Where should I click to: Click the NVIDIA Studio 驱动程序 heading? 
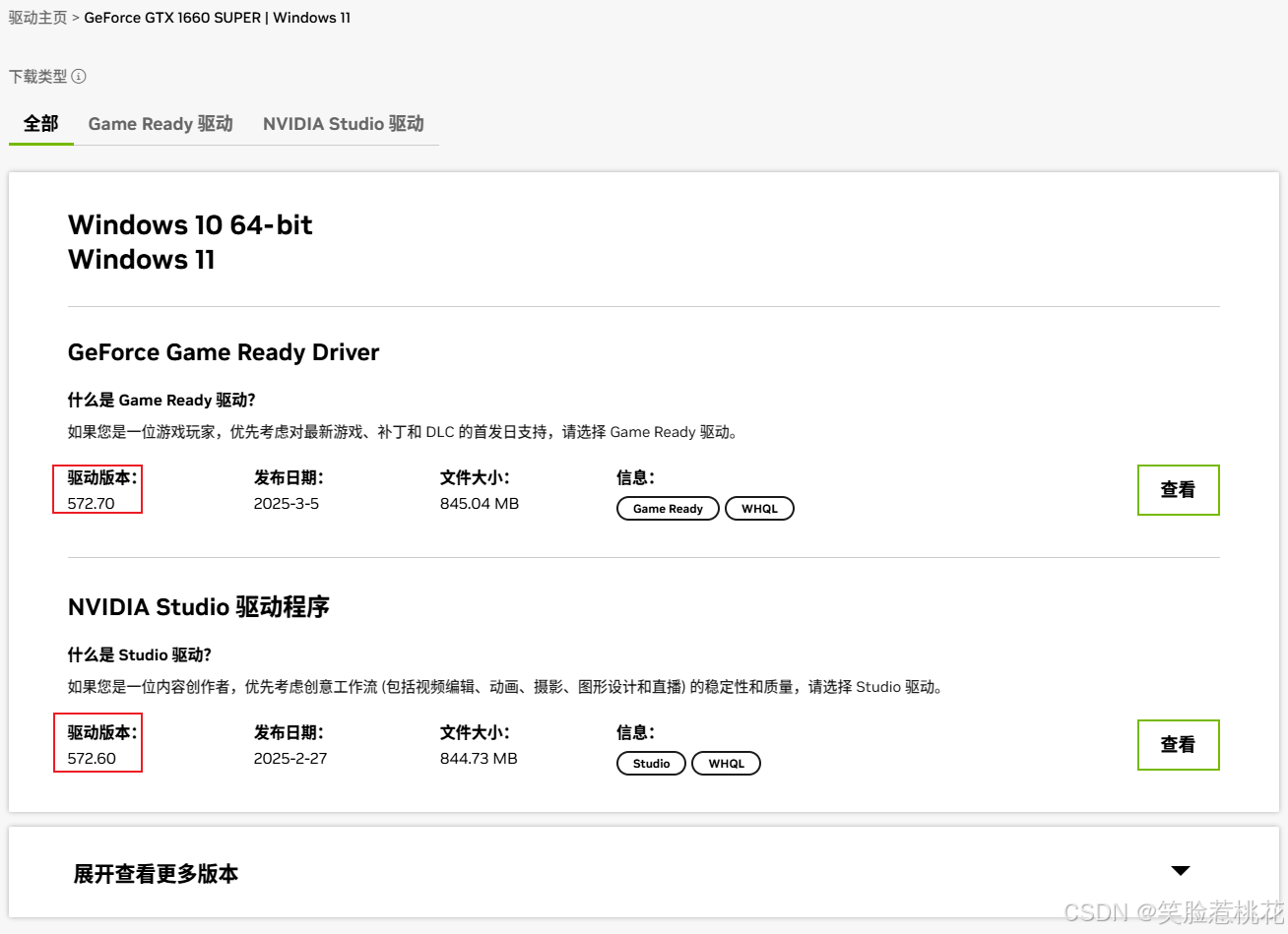(199, 607)
